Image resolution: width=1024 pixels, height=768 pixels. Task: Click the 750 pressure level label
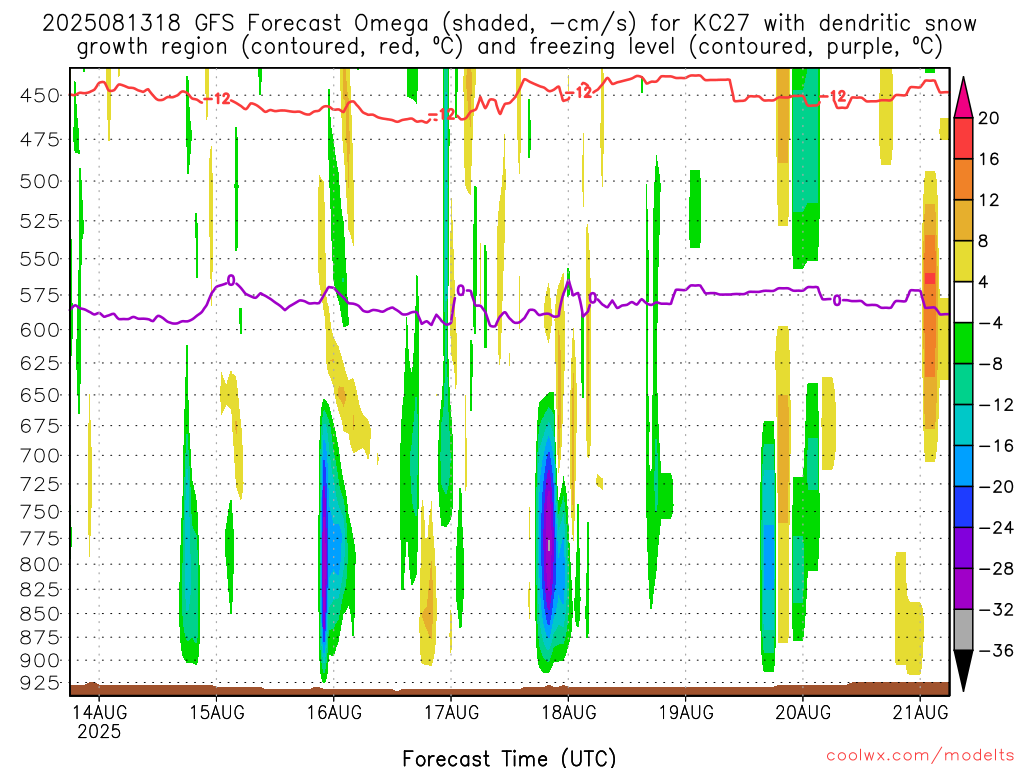click(x=40, y=511)
